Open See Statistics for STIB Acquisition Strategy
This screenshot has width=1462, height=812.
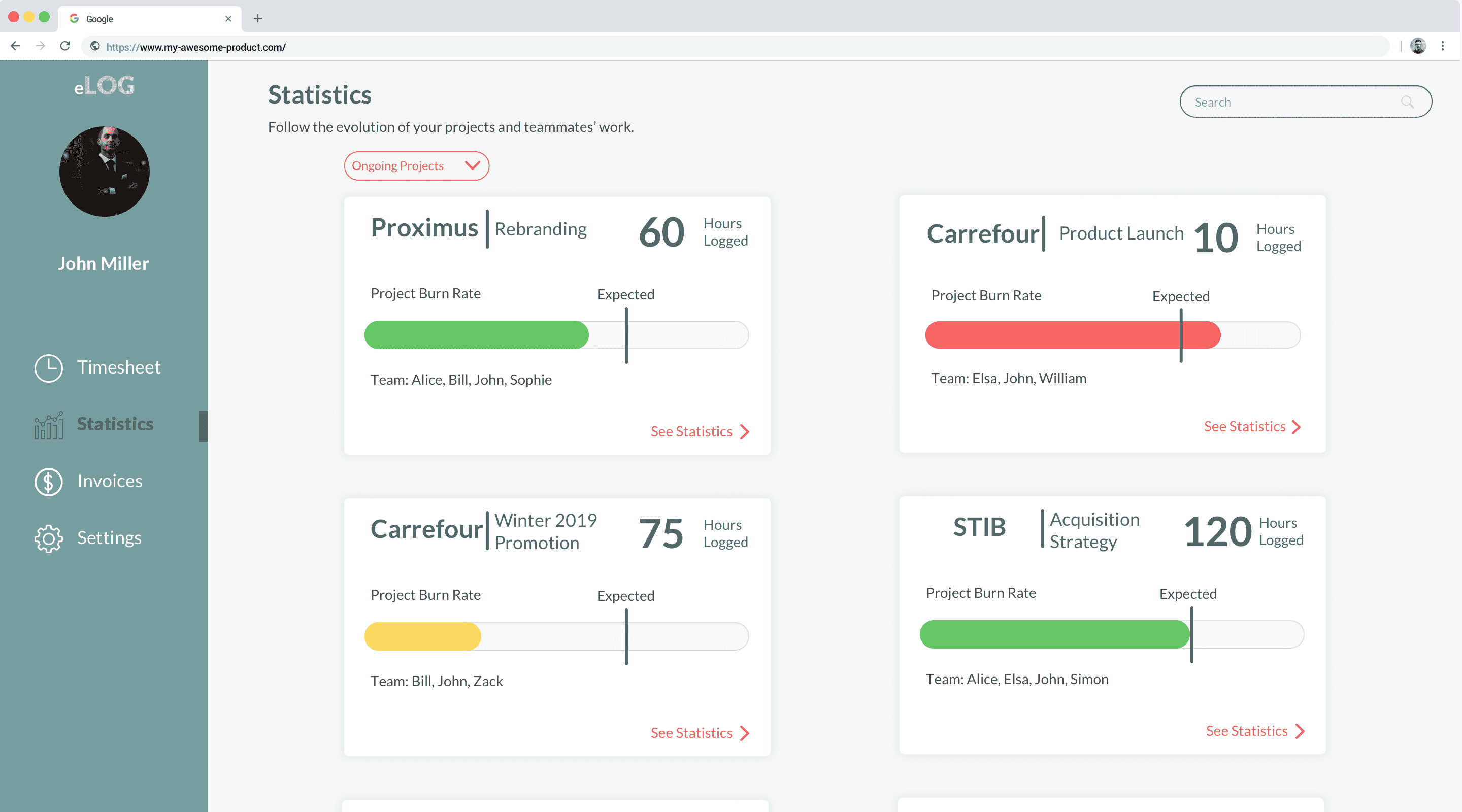tap(1255, 731)
